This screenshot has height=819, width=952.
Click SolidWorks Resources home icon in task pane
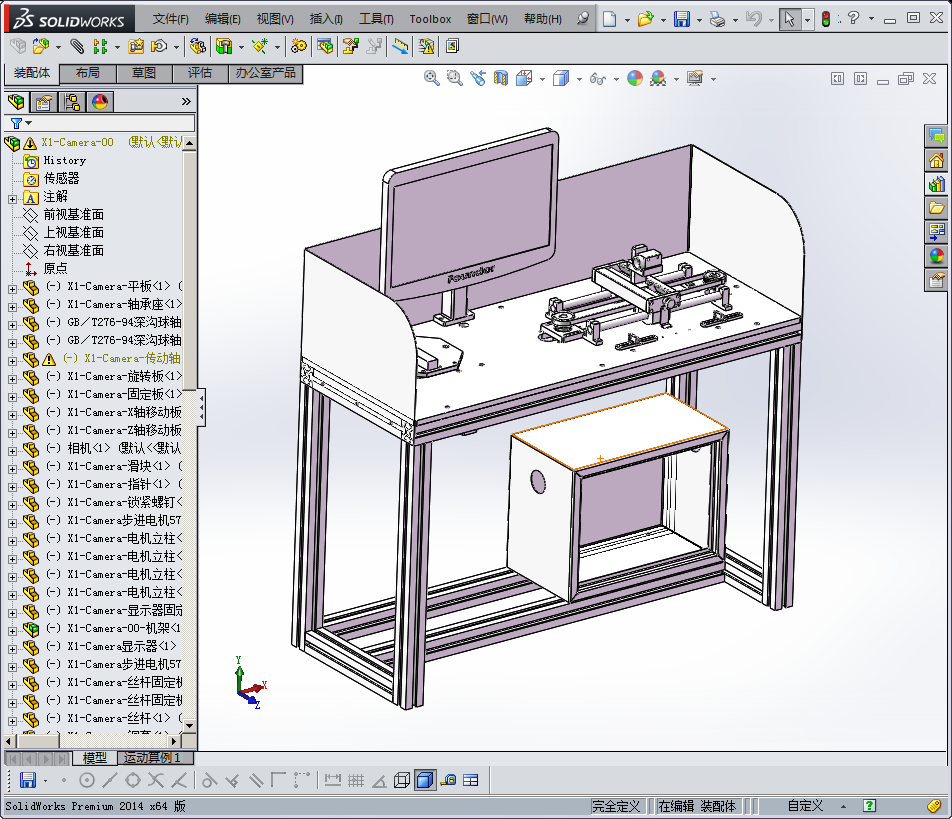tap(937, 160)
